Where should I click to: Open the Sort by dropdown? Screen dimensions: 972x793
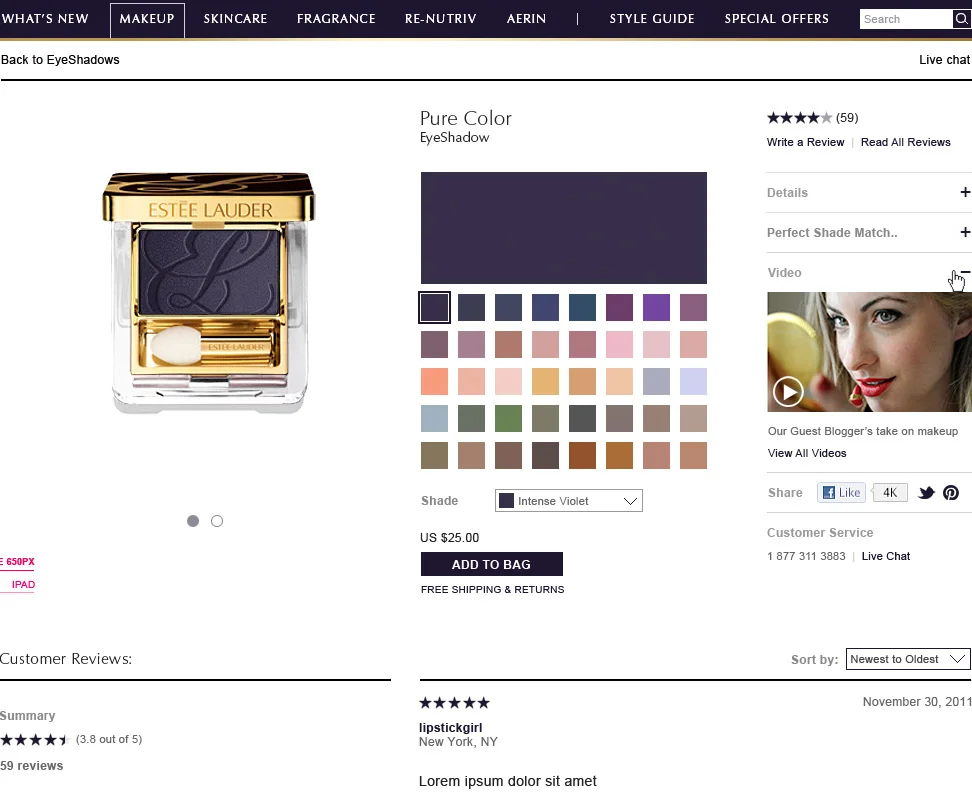908,659
